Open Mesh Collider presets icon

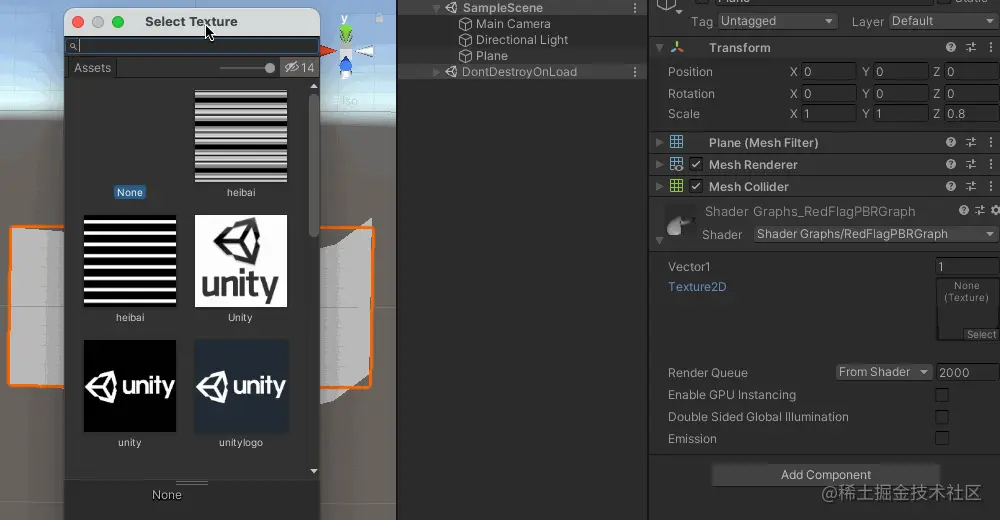click(x=971, y=186)
